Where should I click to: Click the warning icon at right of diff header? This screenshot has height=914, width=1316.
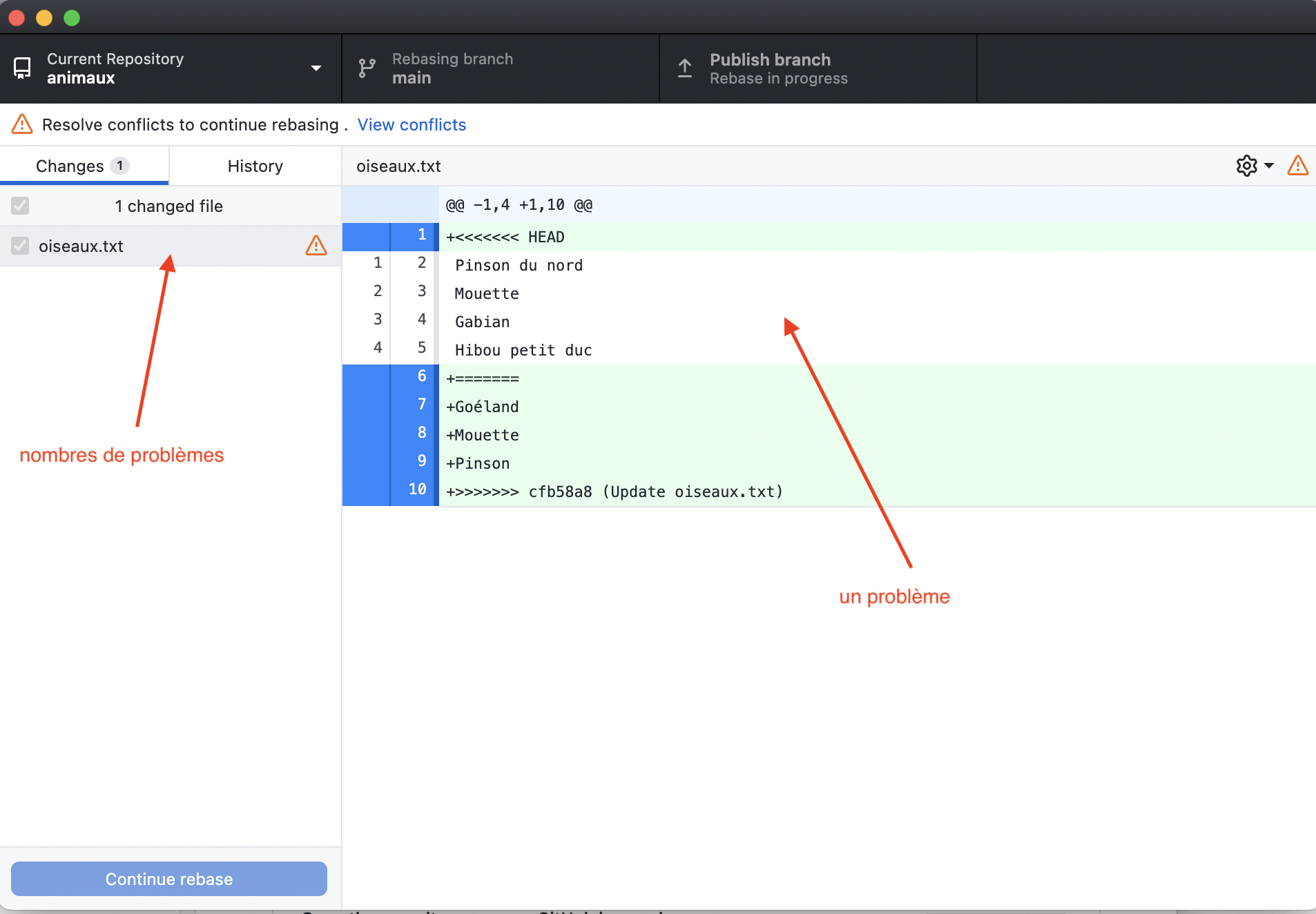click(x=1297, y=166)
